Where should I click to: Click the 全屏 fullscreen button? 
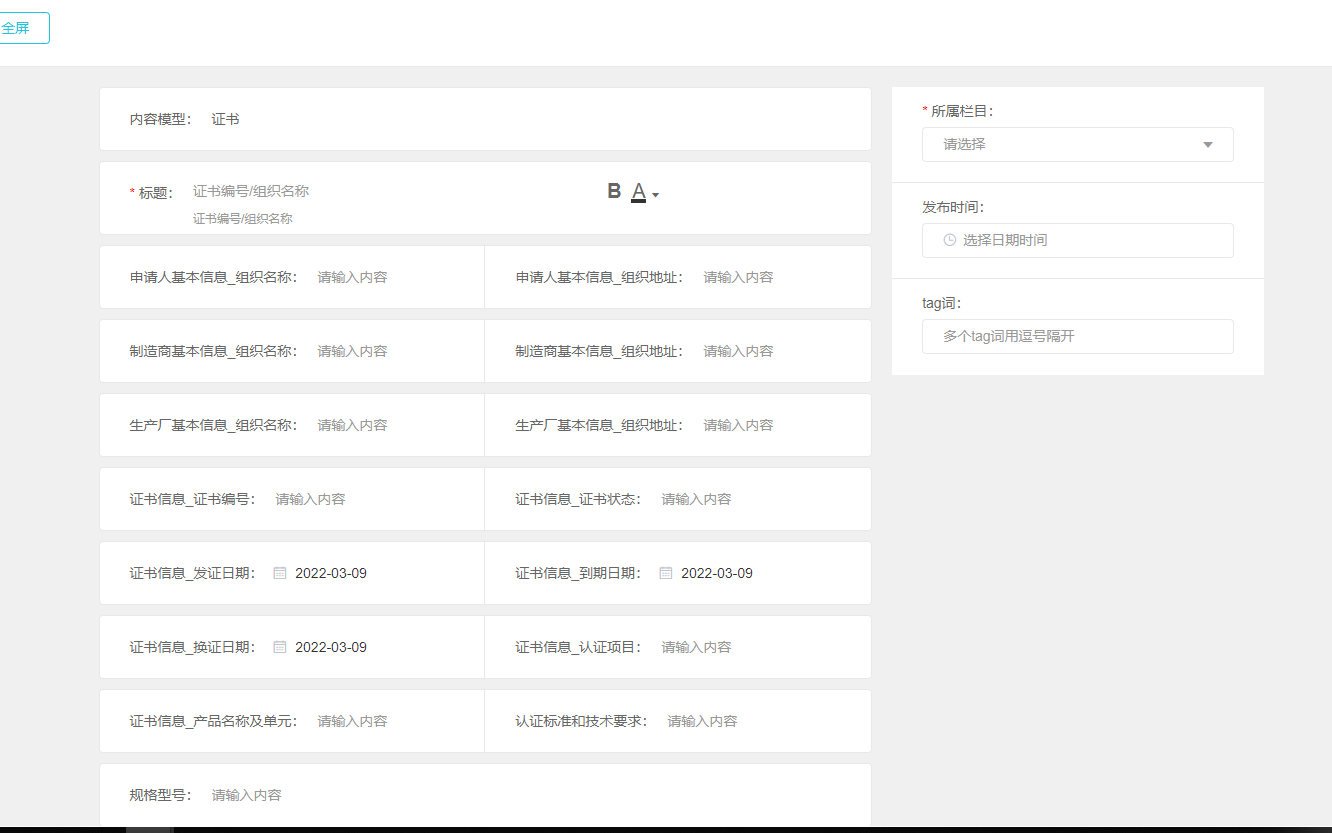tap(22, 28)
